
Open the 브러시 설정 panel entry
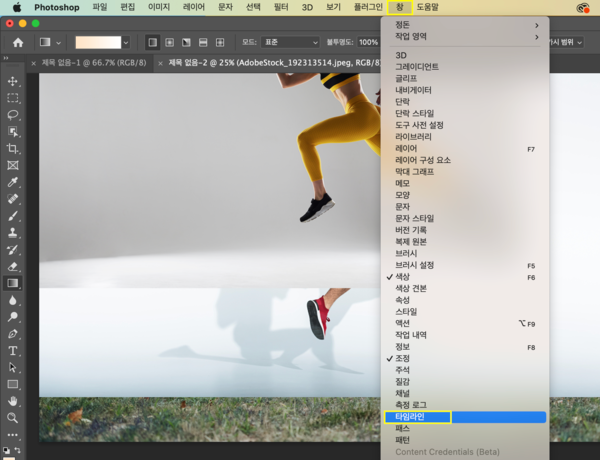tap(465, 265)
